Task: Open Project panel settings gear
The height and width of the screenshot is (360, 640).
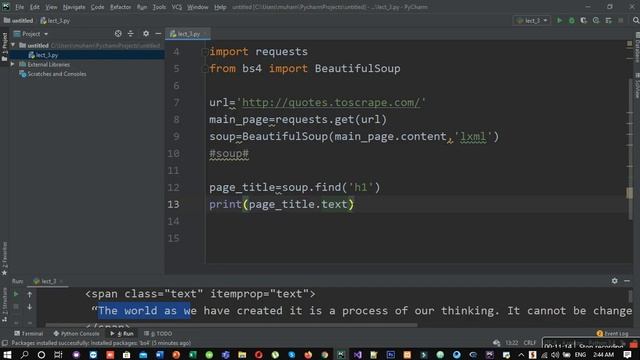Action: [146, 33]
